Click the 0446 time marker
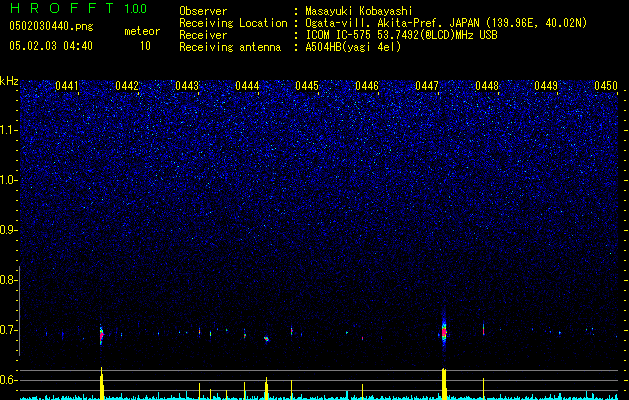 tap(367, 86)
